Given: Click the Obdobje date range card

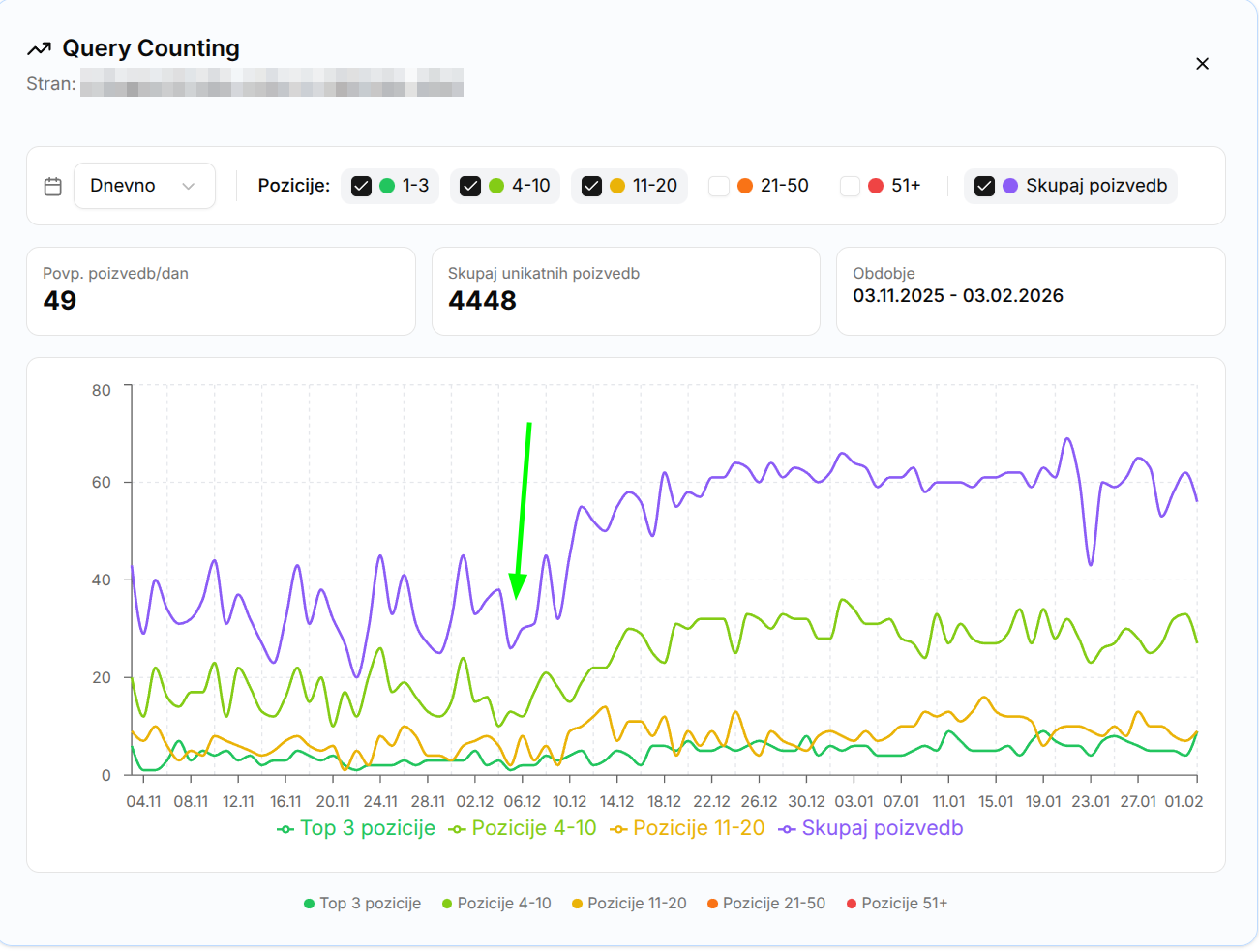Looking at the screenshot, I should tap(1031, 290).
